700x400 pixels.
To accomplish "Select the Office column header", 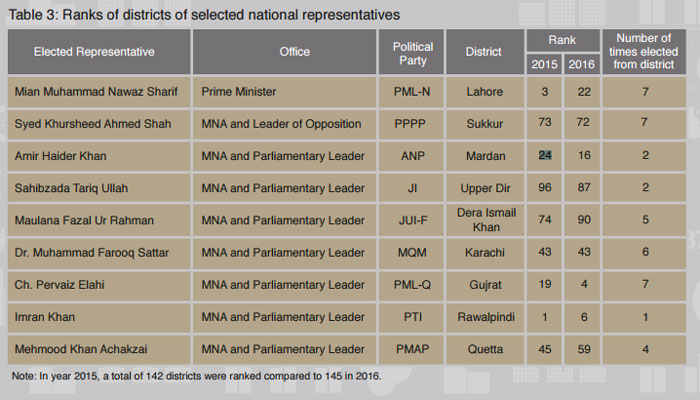I will pos(285,52).
